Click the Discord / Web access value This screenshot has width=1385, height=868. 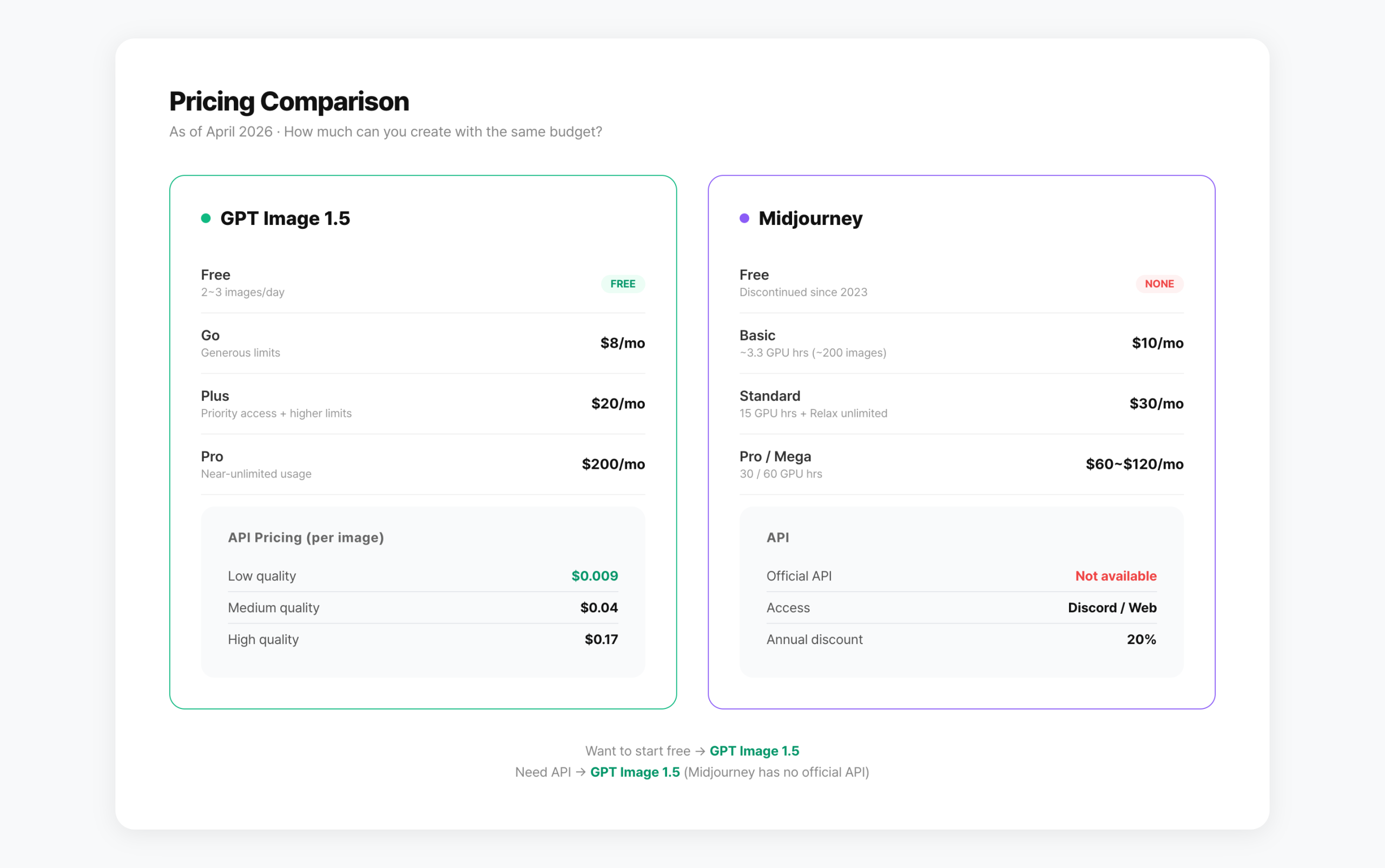point(1112,607)
